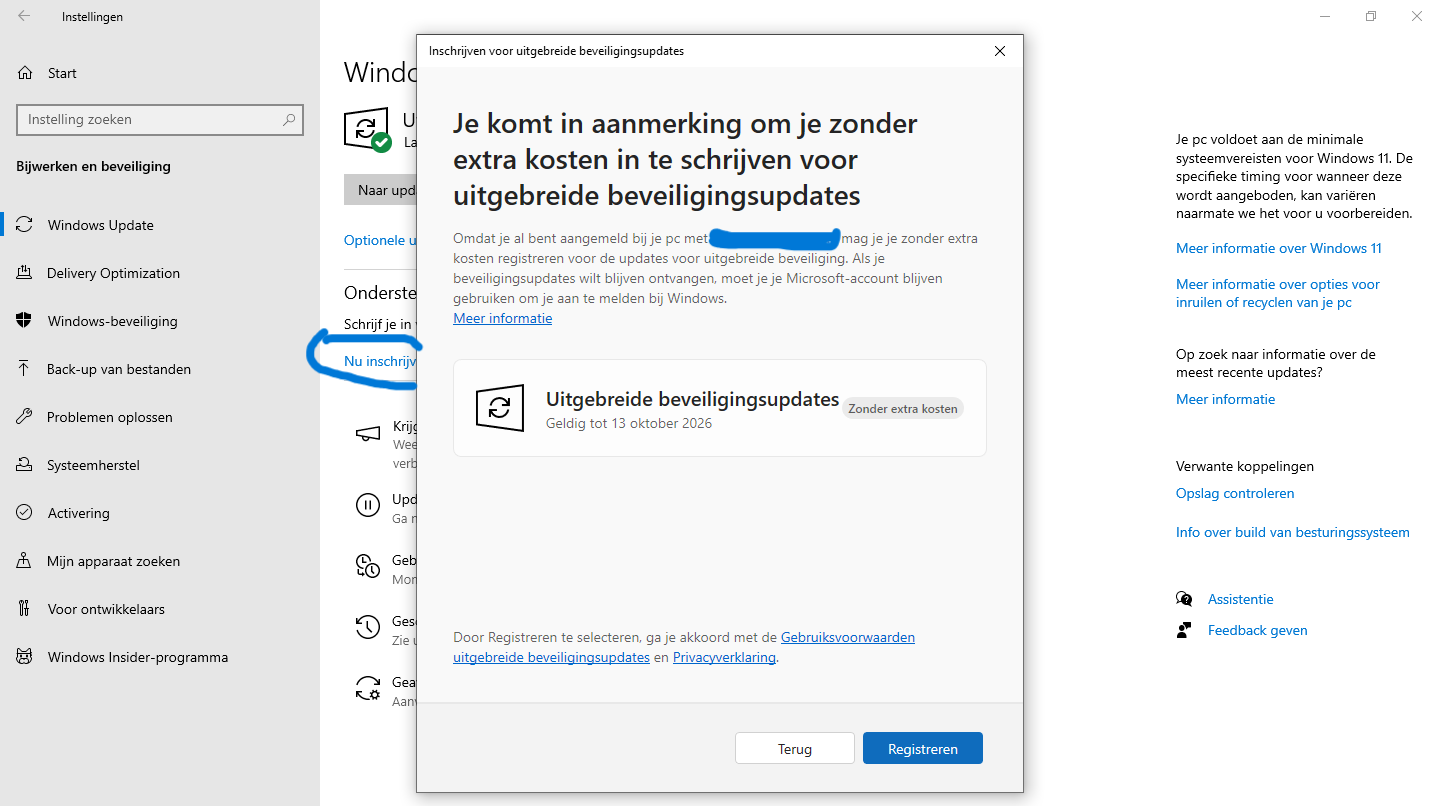This screenshot has width=1434, height=806.
Task: Click the Verwante koppelingen heading
Action: click(1245, 466)
